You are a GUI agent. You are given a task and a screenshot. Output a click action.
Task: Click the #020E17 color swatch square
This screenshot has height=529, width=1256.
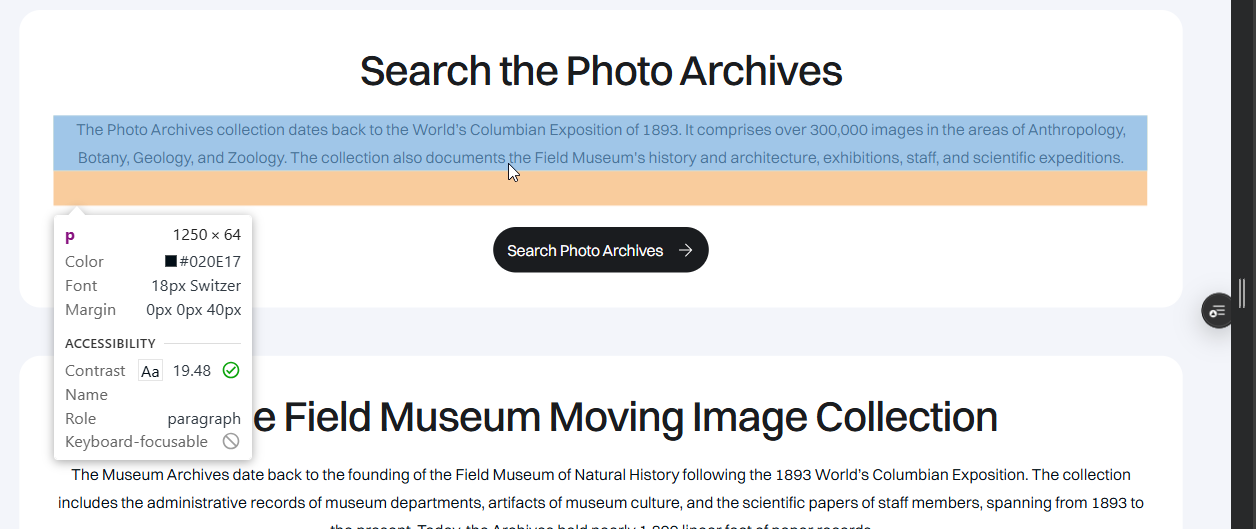171,261
